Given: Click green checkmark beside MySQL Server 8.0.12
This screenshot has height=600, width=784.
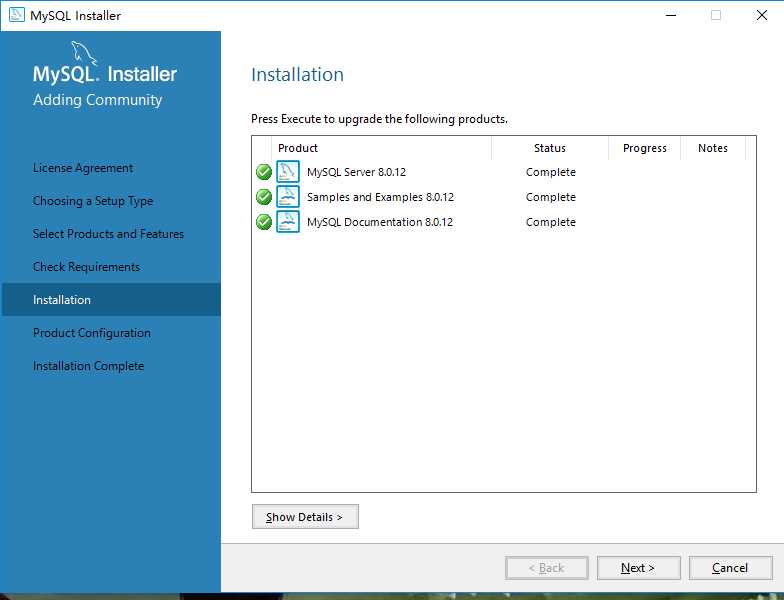Looking at the screenshot, I should coord(264,172).
